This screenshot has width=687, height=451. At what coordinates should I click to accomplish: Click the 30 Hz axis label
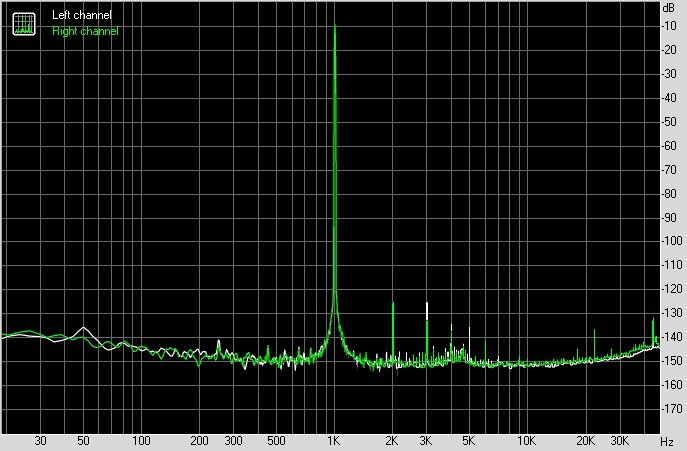(40, 440)
